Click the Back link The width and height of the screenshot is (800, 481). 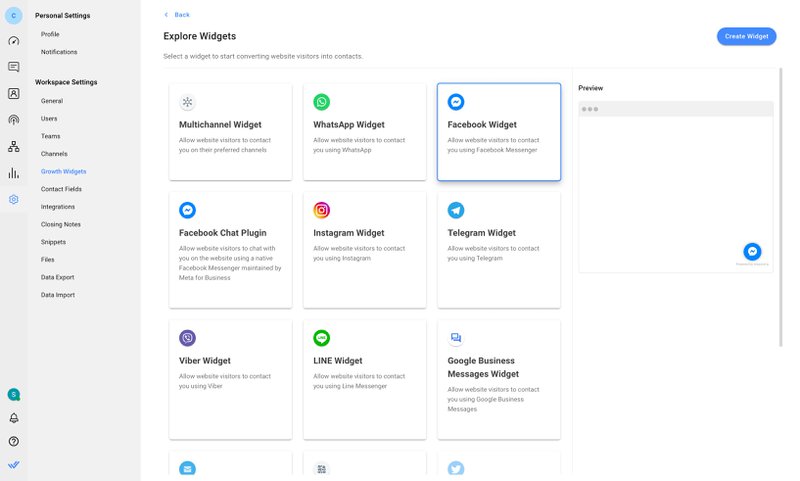tap(178, 15)
